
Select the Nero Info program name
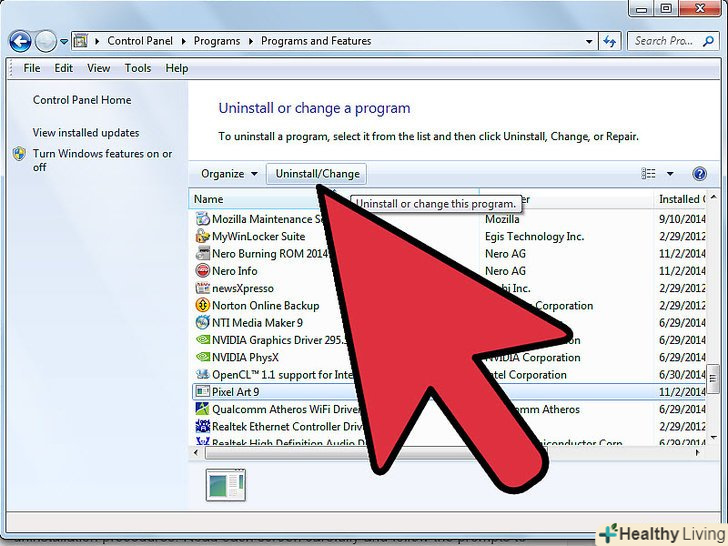[234, 271]
